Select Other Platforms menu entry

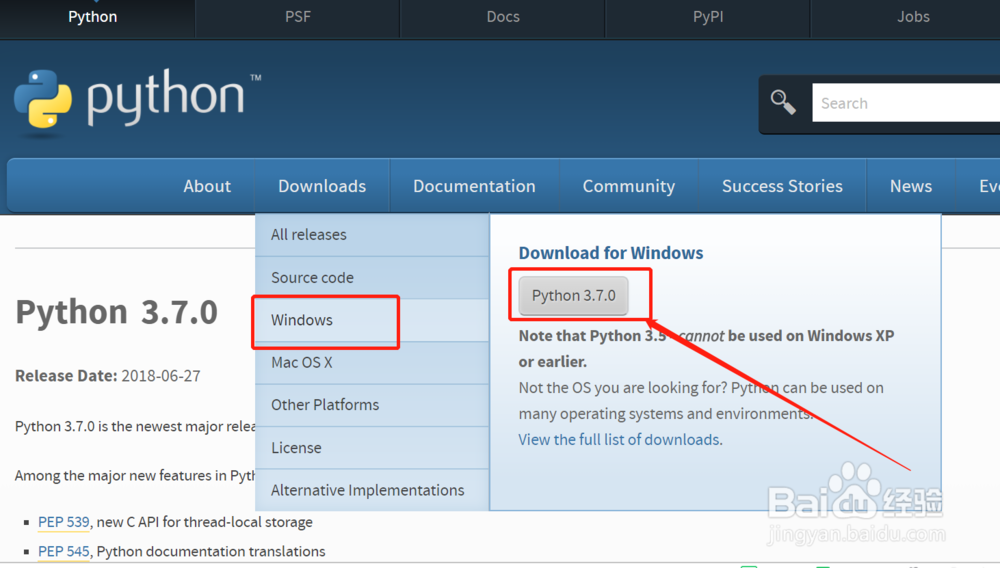[x=372, y=405]
